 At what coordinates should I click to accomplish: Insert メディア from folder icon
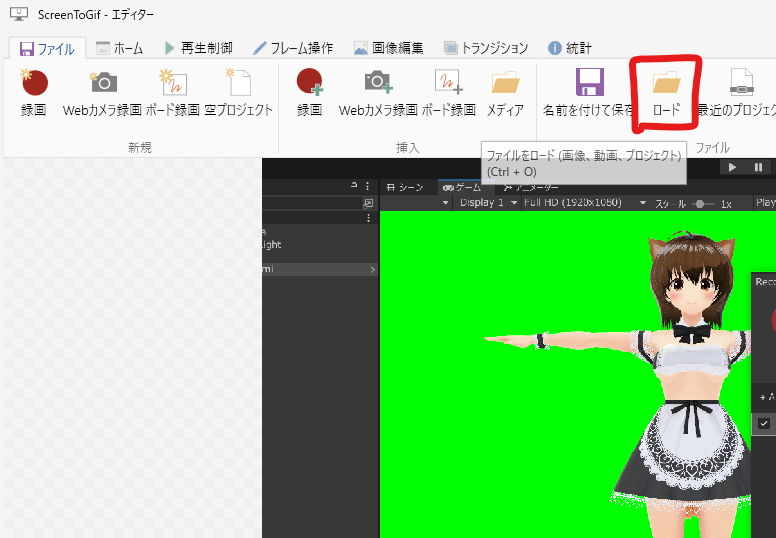click(x=505, y=93)
